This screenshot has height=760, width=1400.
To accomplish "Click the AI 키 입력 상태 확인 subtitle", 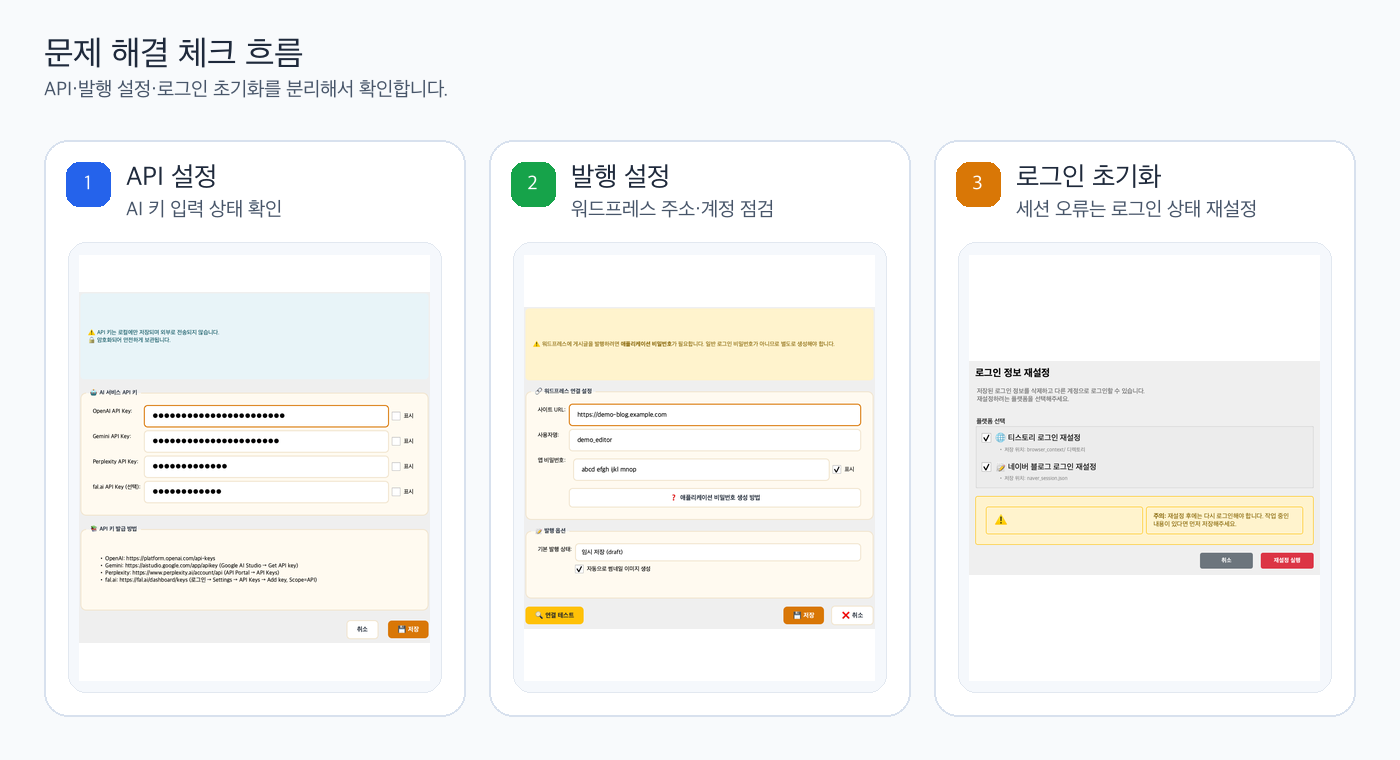I will 204,209.
